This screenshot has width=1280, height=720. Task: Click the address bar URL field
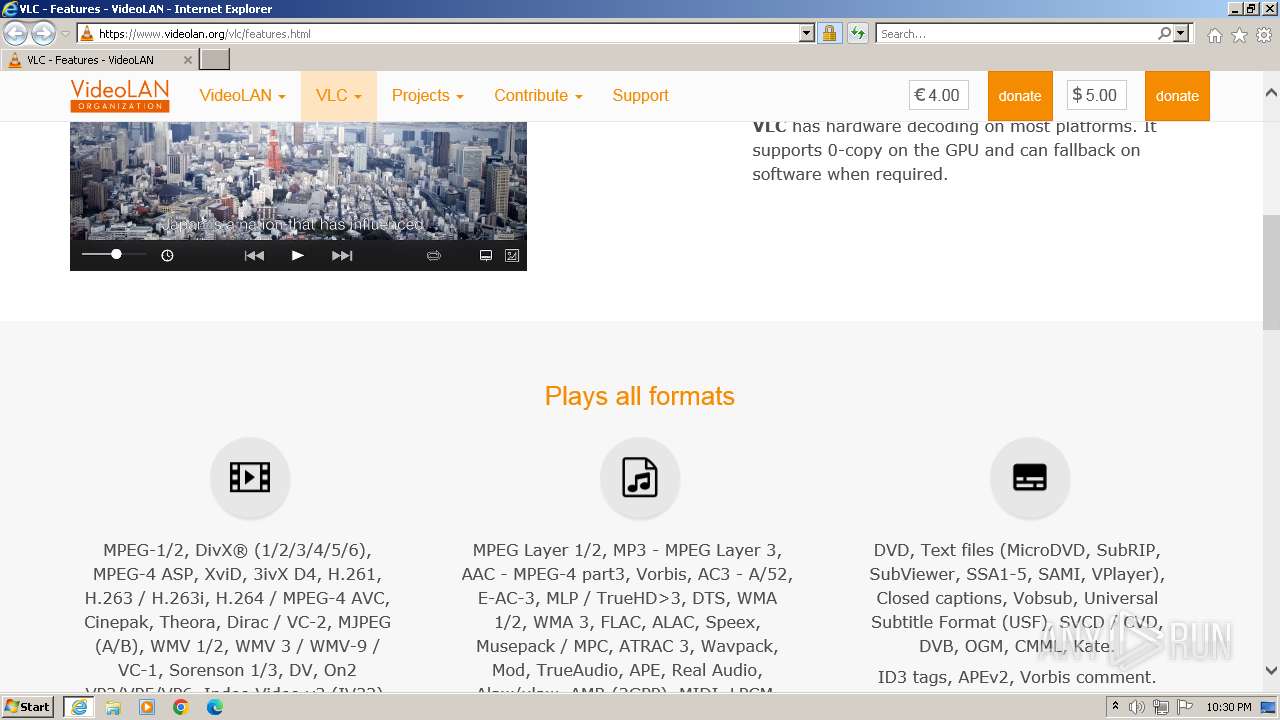(x=445, y=33)
